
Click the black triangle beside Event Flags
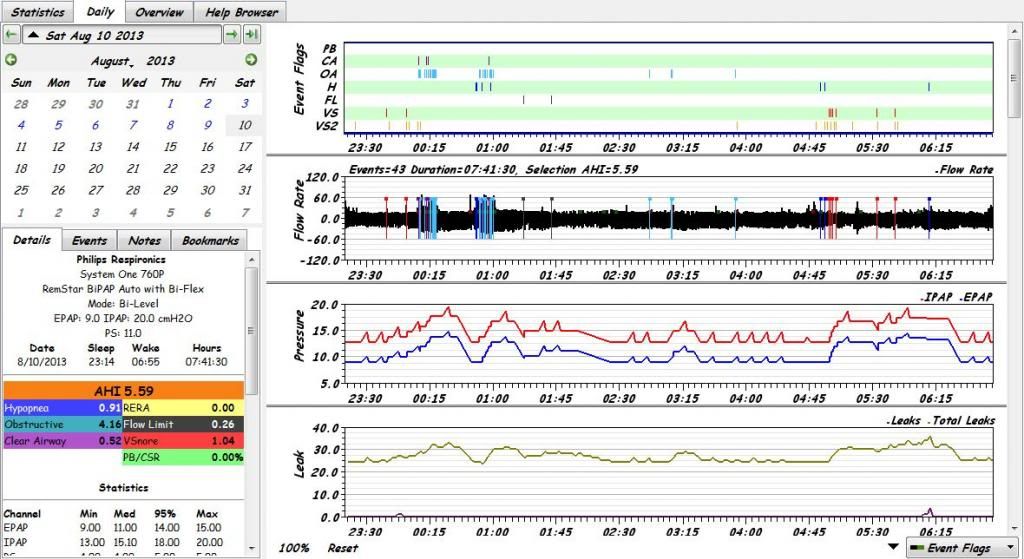892,547
